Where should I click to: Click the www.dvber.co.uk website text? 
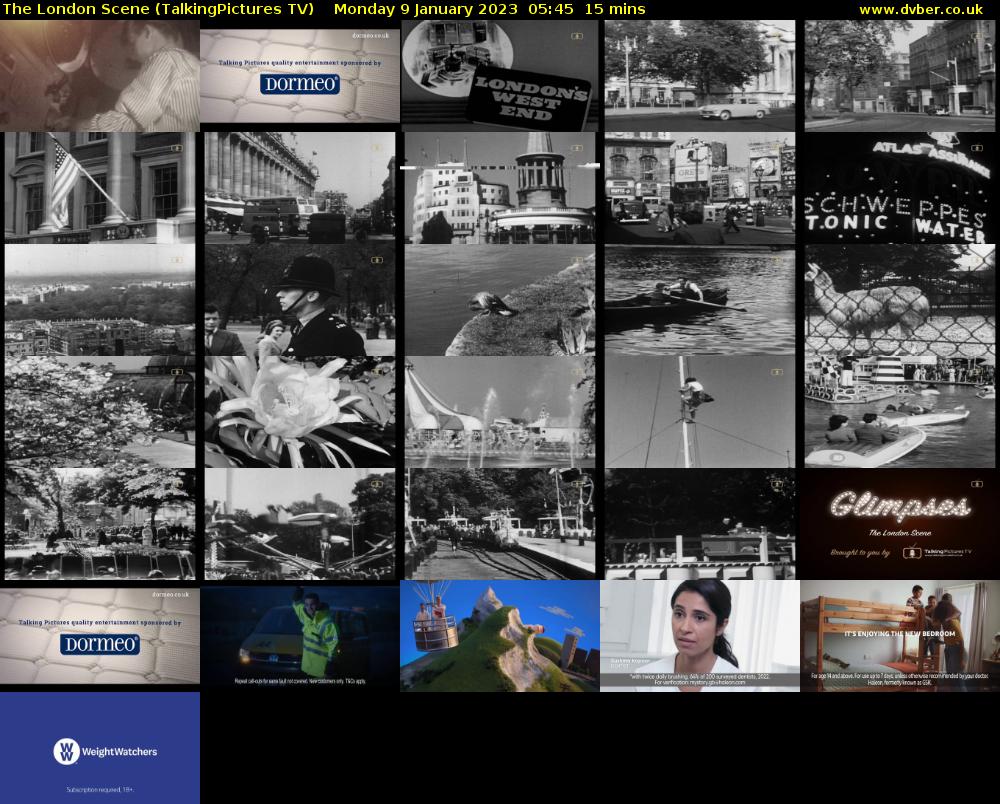(921, 10)
